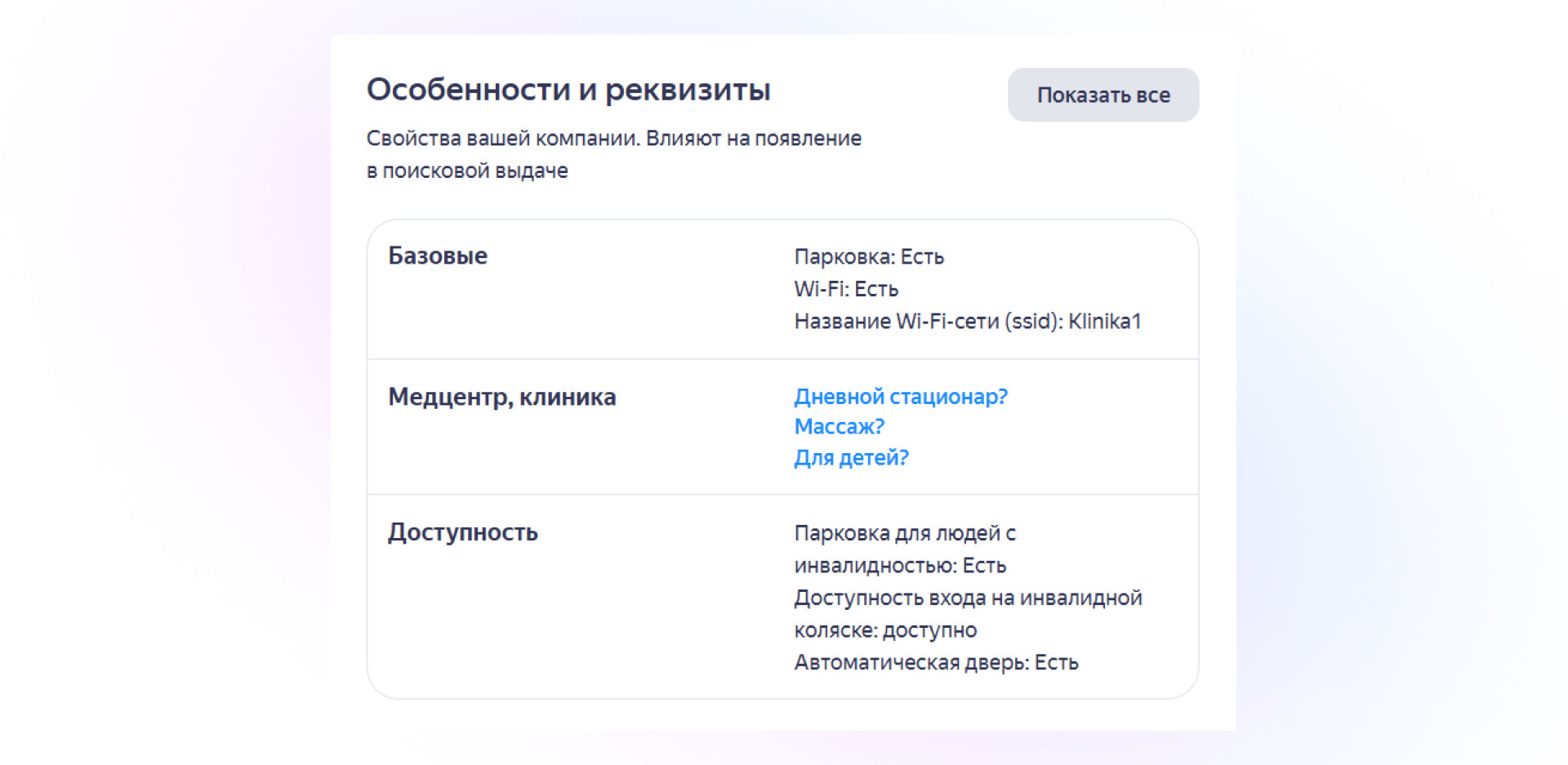The height and width of the screenshot is (765, 1568).
Task: Open the "Для детей?" link
Action: click(x=851, y=458)
